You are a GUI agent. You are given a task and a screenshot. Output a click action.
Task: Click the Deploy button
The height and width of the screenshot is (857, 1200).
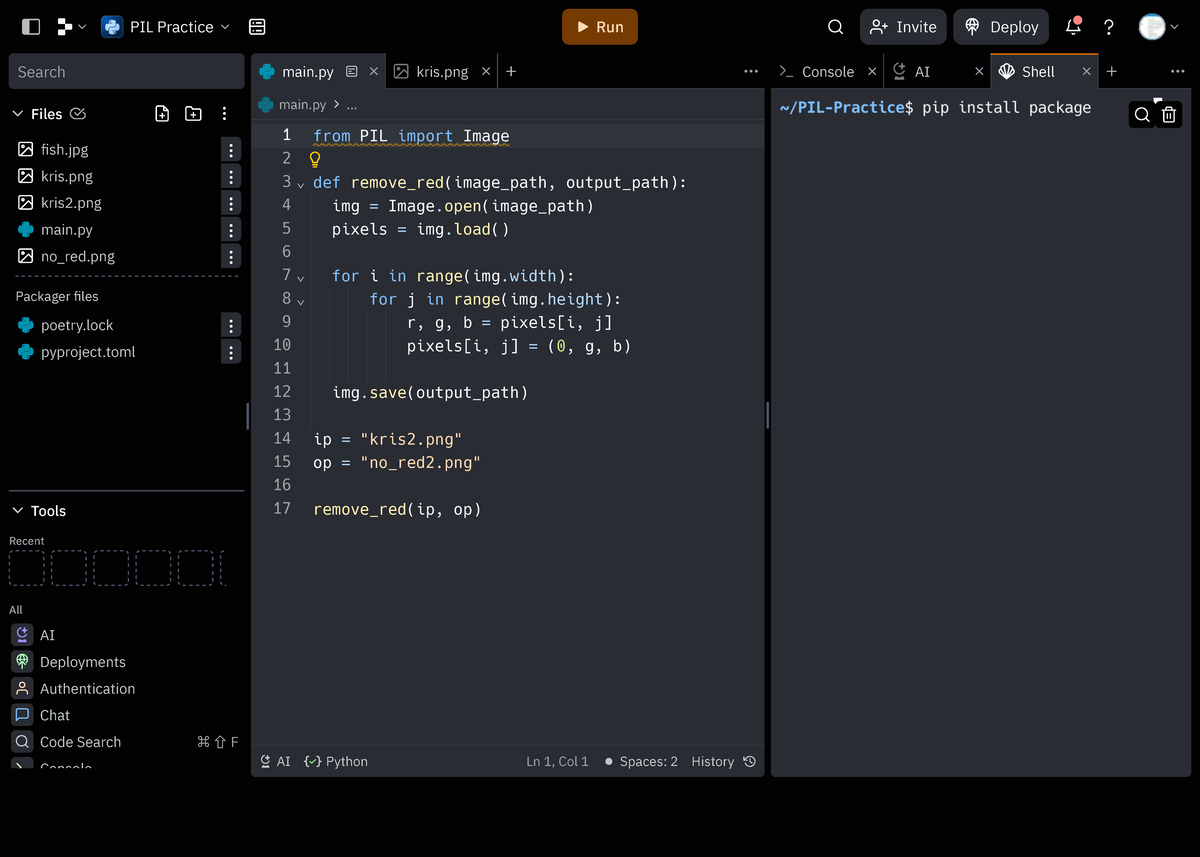coord(1001,27)
